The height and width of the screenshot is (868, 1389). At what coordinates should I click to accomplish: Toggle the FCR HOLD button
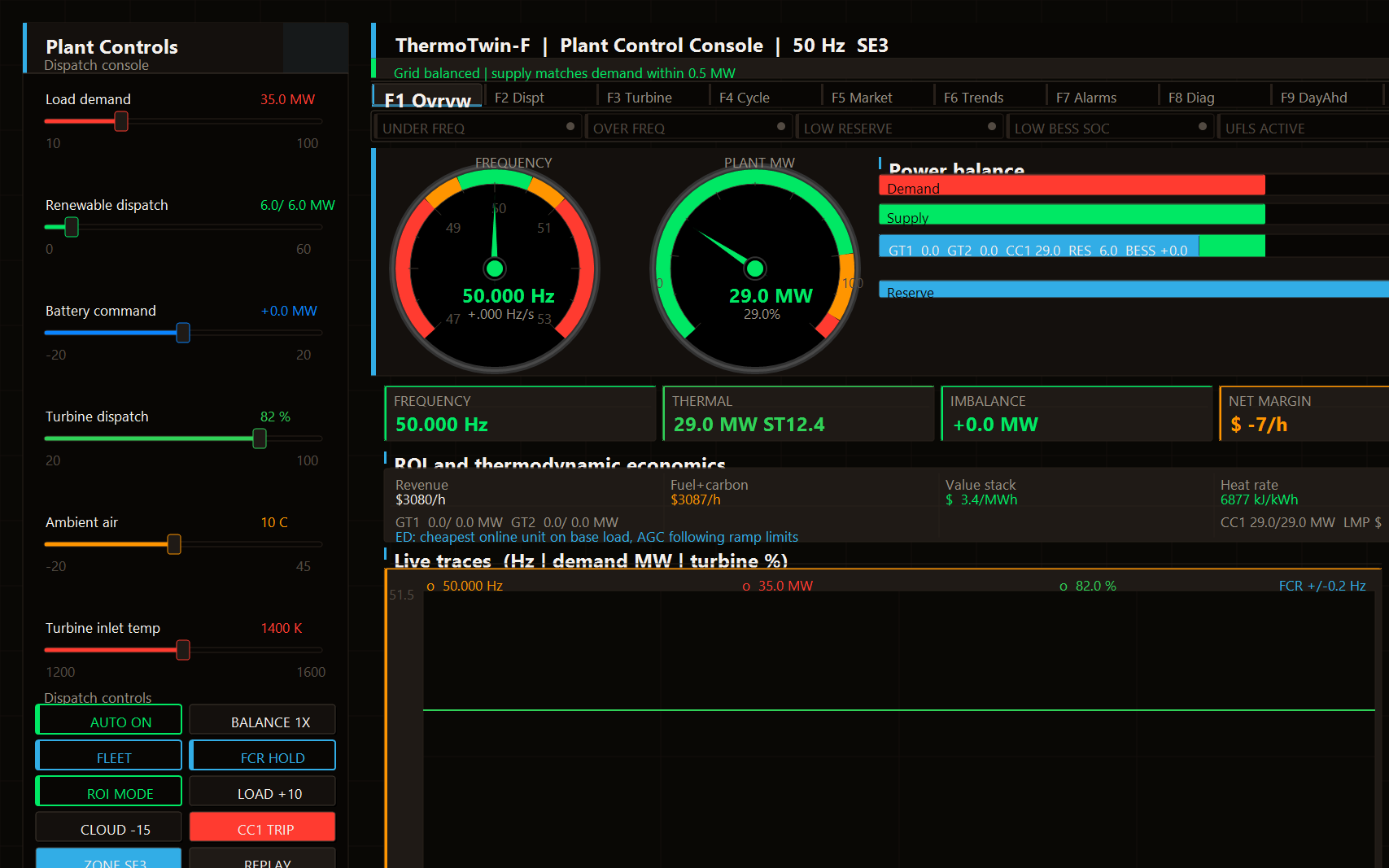pyautogui.click(x=262, y=756)
